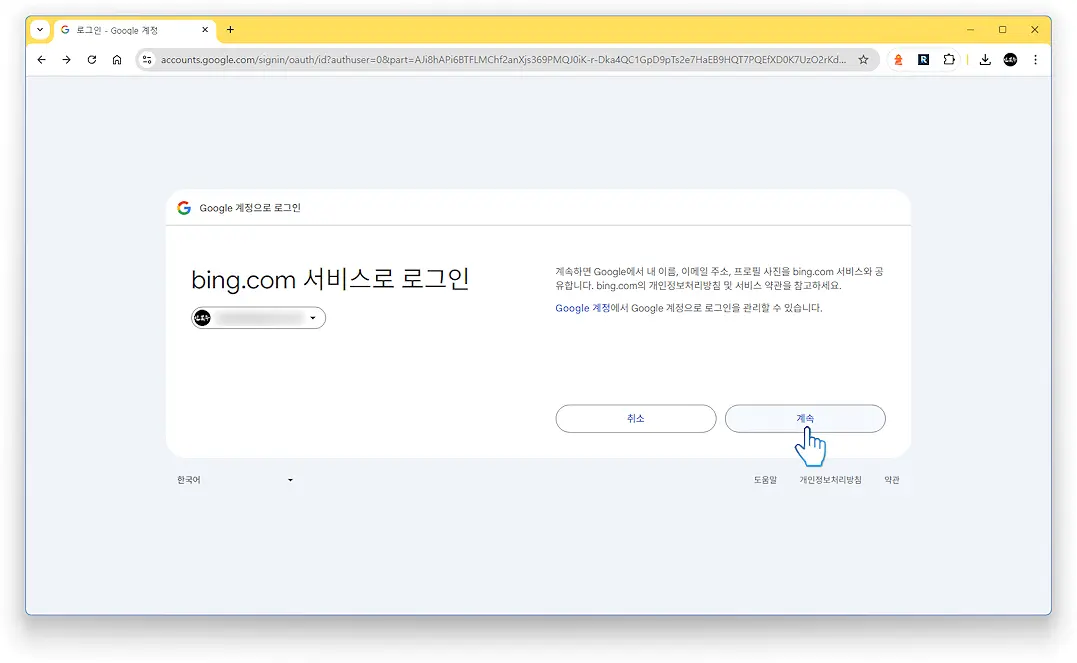
Task: Refresh the current page
Action: 91,59
